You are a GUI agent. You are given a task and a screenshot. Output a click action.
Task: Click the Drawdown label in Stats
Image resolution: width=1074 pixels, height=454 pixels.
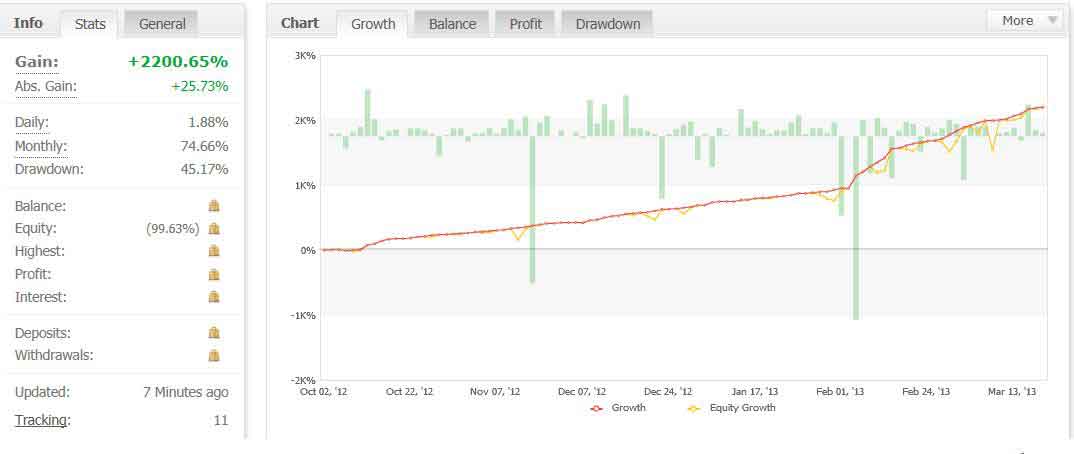(x=49, y=169)
